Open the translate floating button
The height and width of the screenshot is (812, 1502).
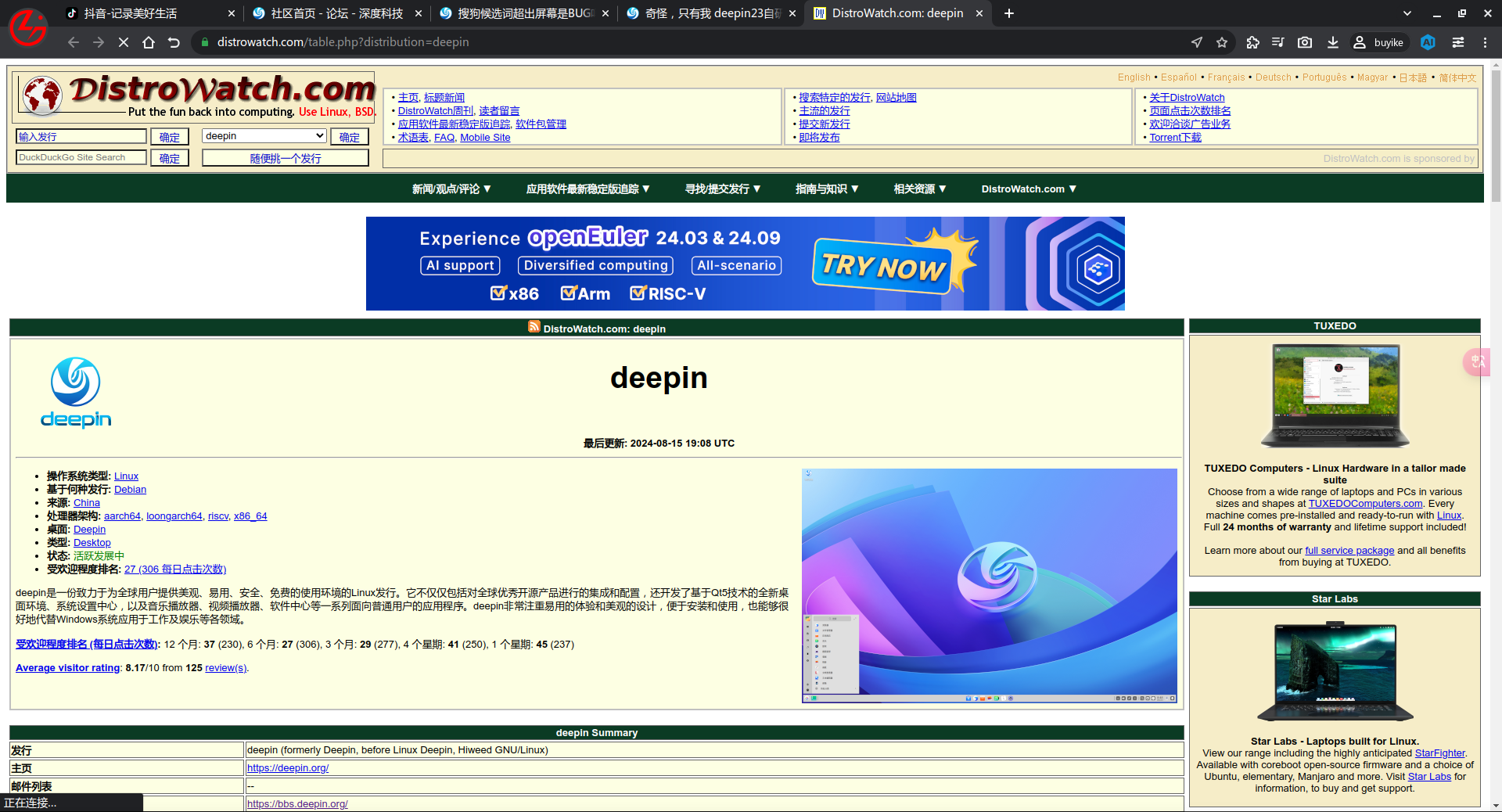tap(1479, 361)
